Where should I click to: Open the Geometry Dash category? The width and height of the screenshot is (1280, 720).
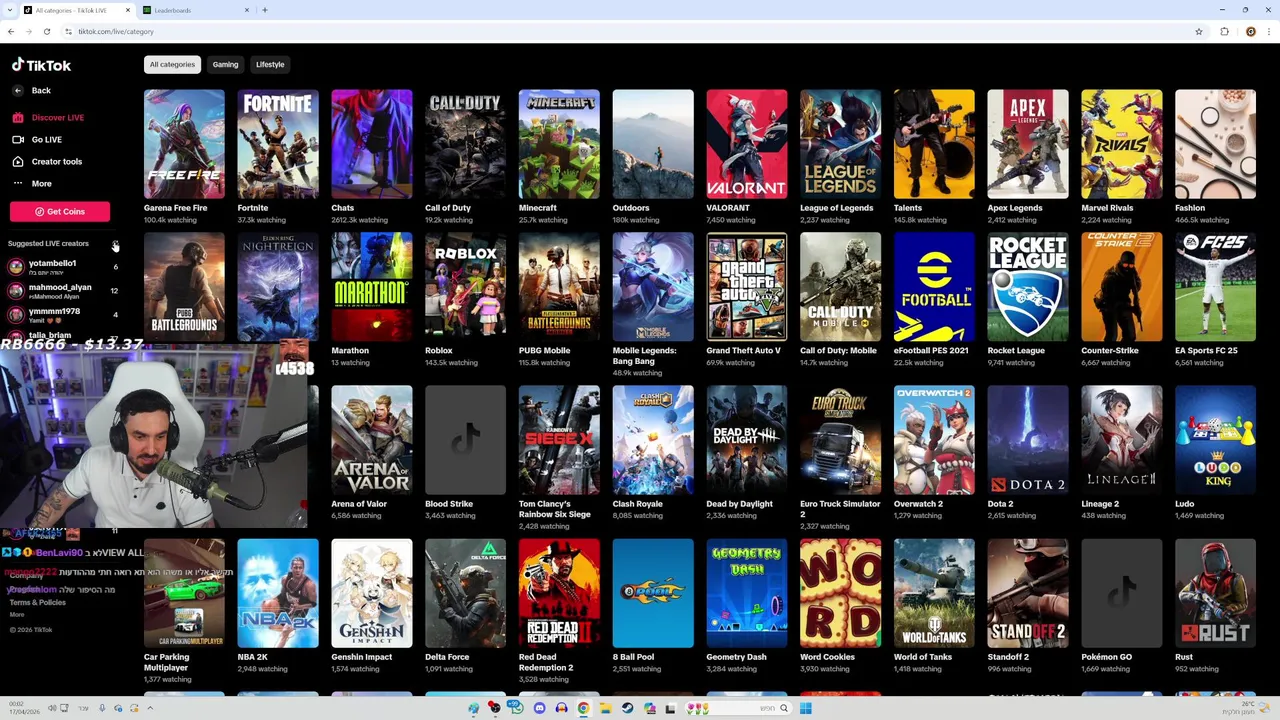[747, 594]
